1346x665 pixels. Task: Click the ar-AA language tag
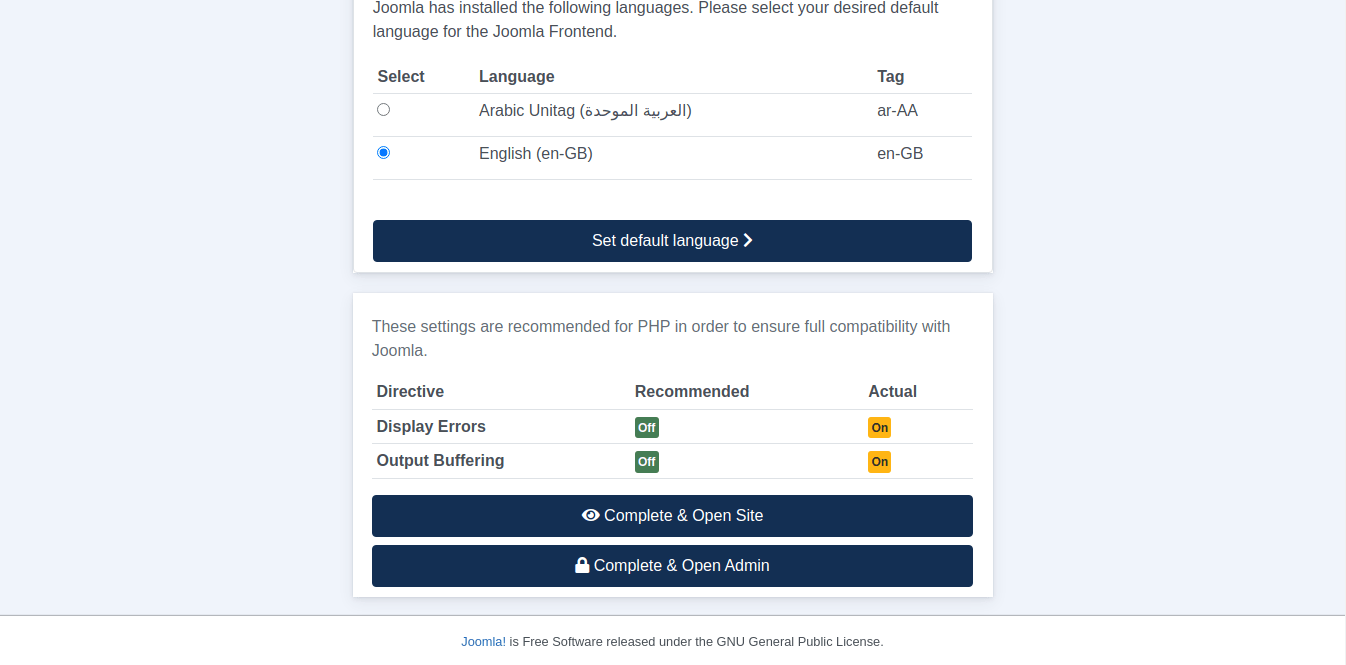tap(897, 111)
